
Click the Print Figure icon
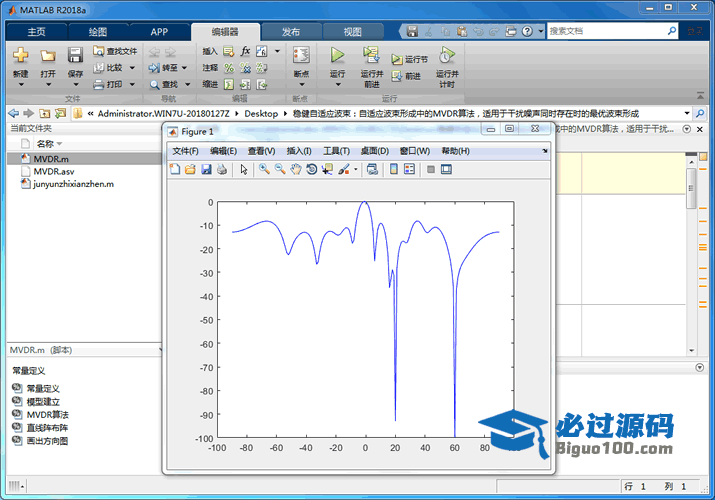coord(222,170)
